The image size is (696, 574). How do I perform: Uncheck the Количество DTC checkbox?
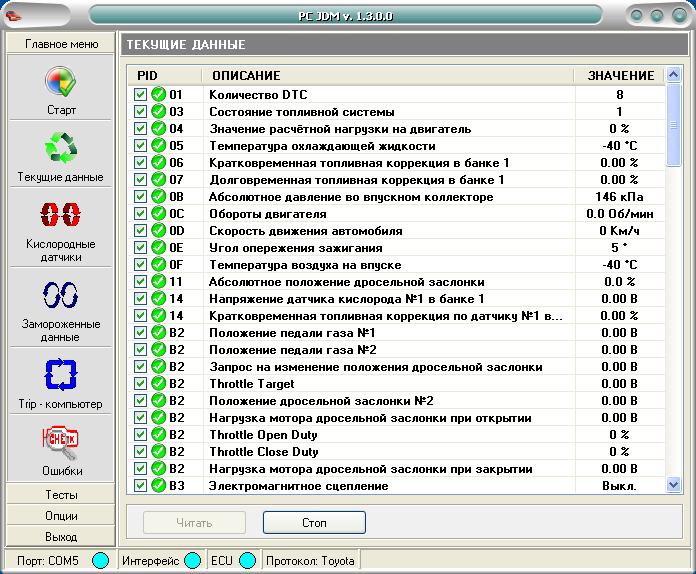pyautogui.click(x=141, y=95)
